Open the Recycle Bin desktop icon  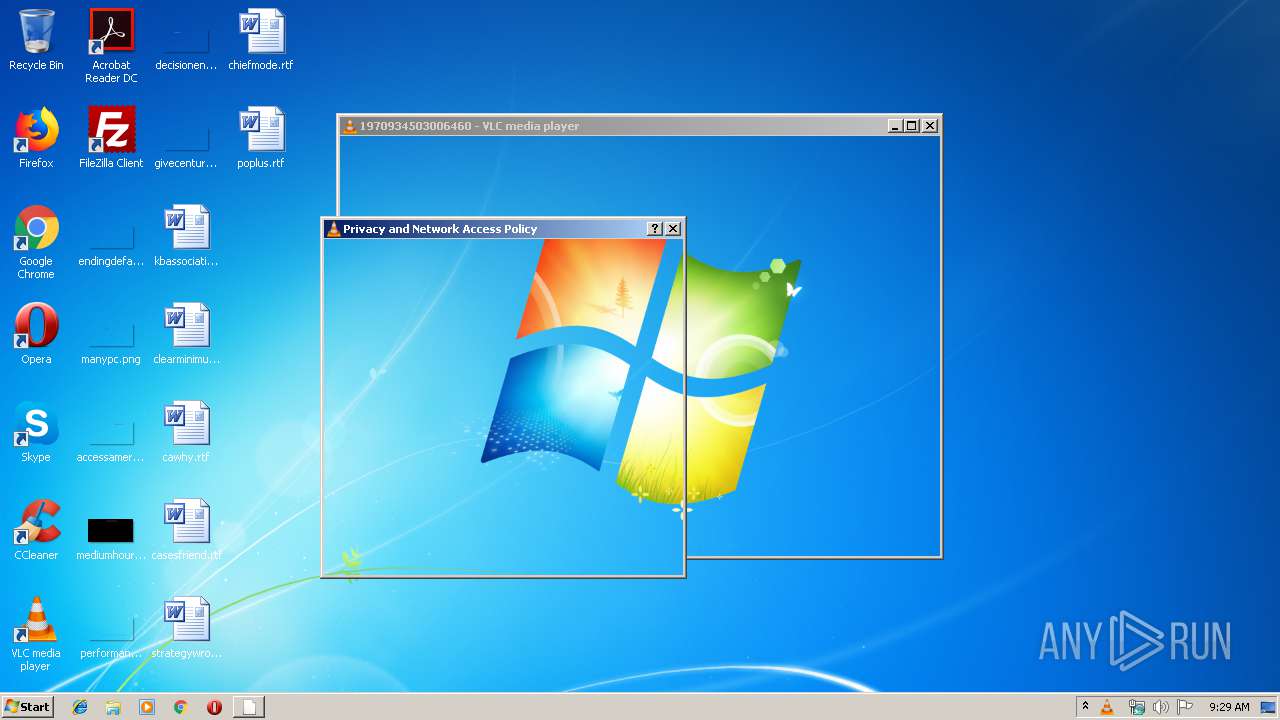36,40
